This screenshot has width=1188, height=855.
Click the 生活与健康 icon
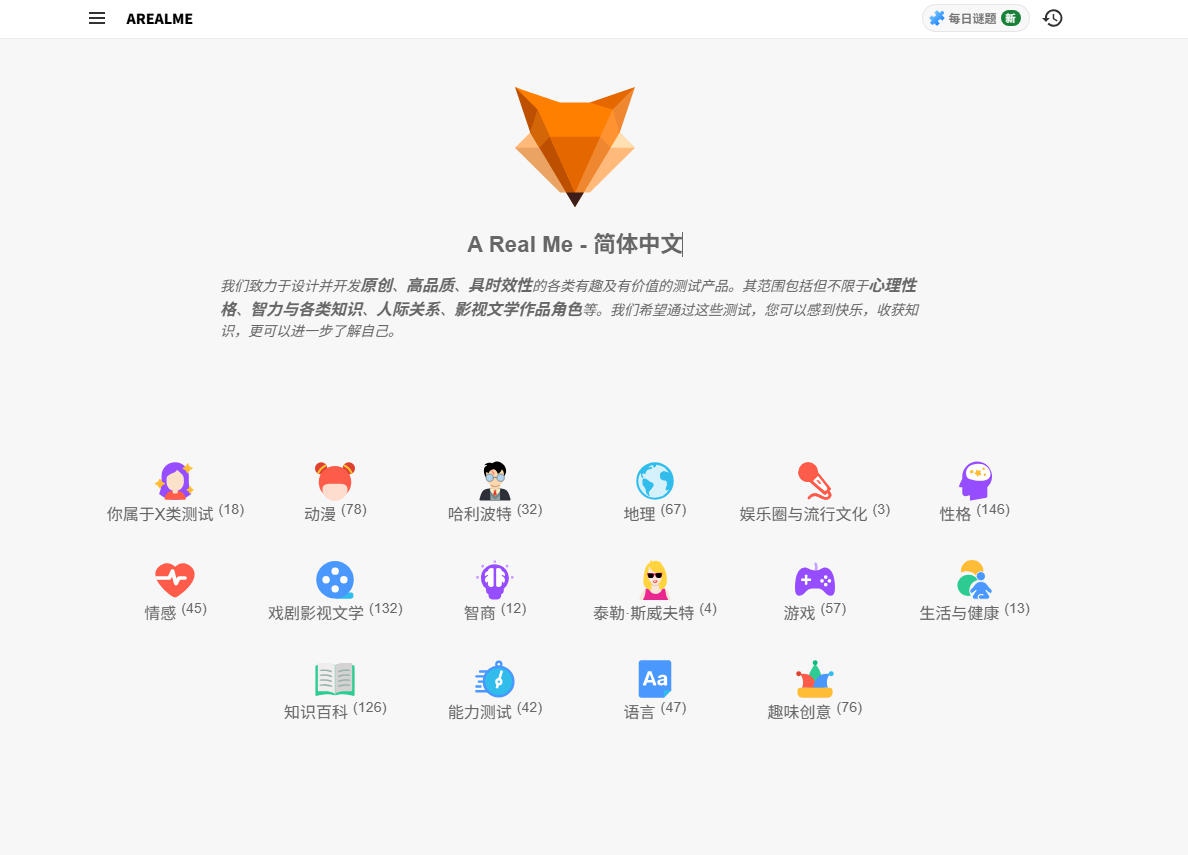point(974,580)
